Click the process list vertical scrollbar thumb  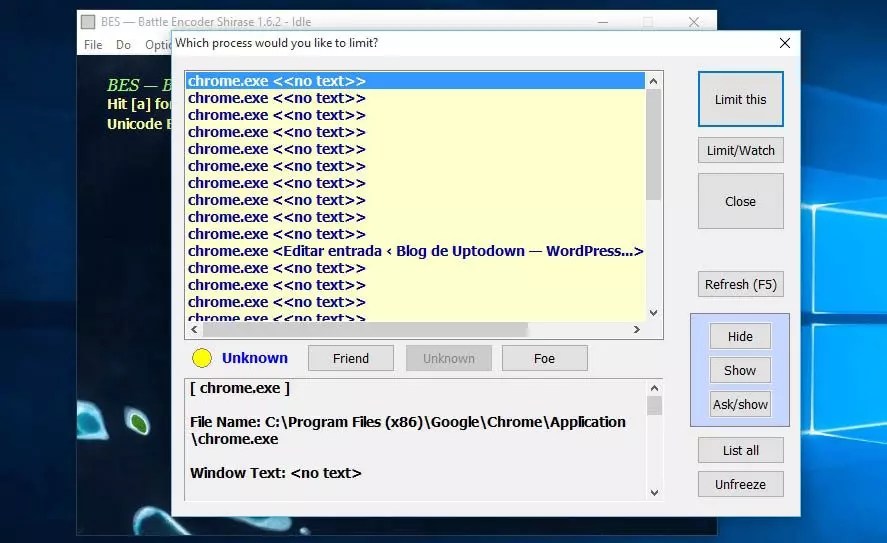653,144
